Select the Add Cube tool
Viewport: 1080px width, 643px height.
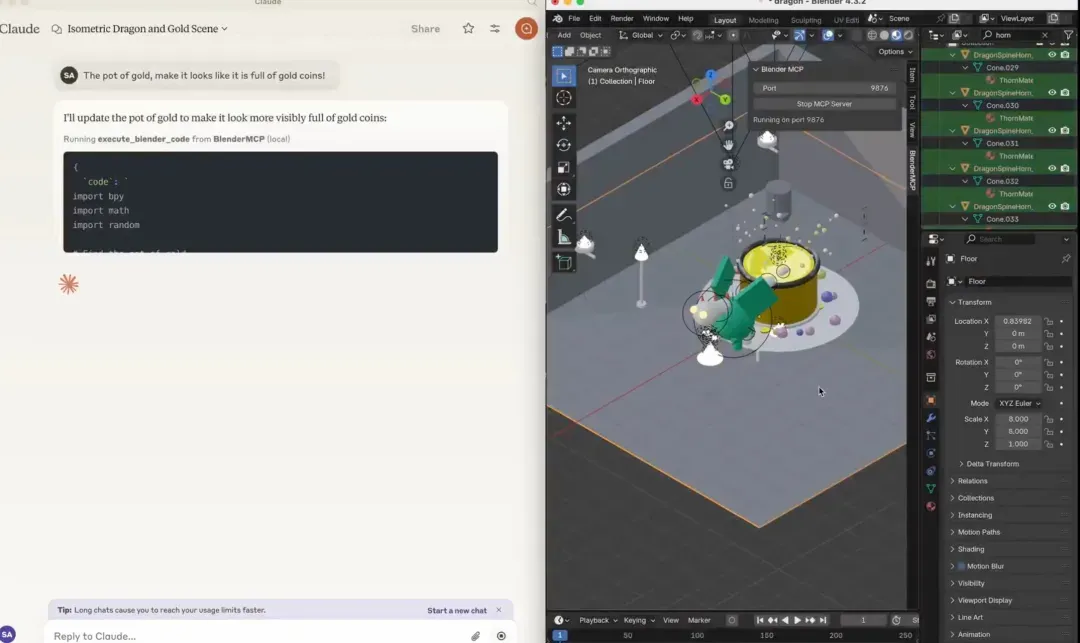[563, 262]
